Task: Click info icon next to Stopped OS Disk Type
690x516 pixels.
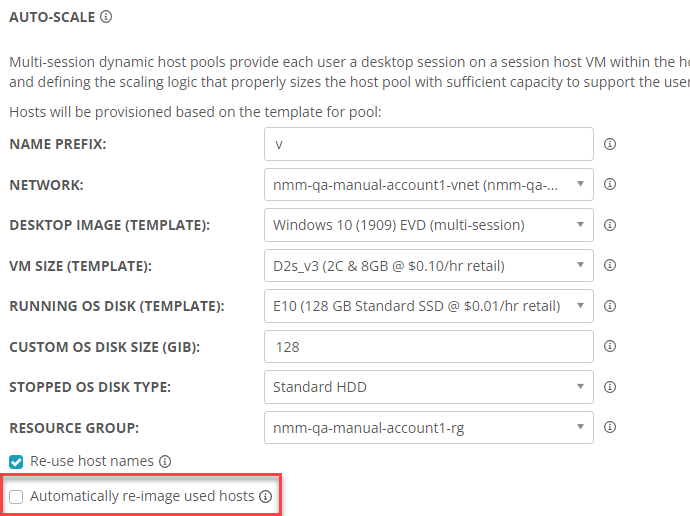Action: coord(609,387)
